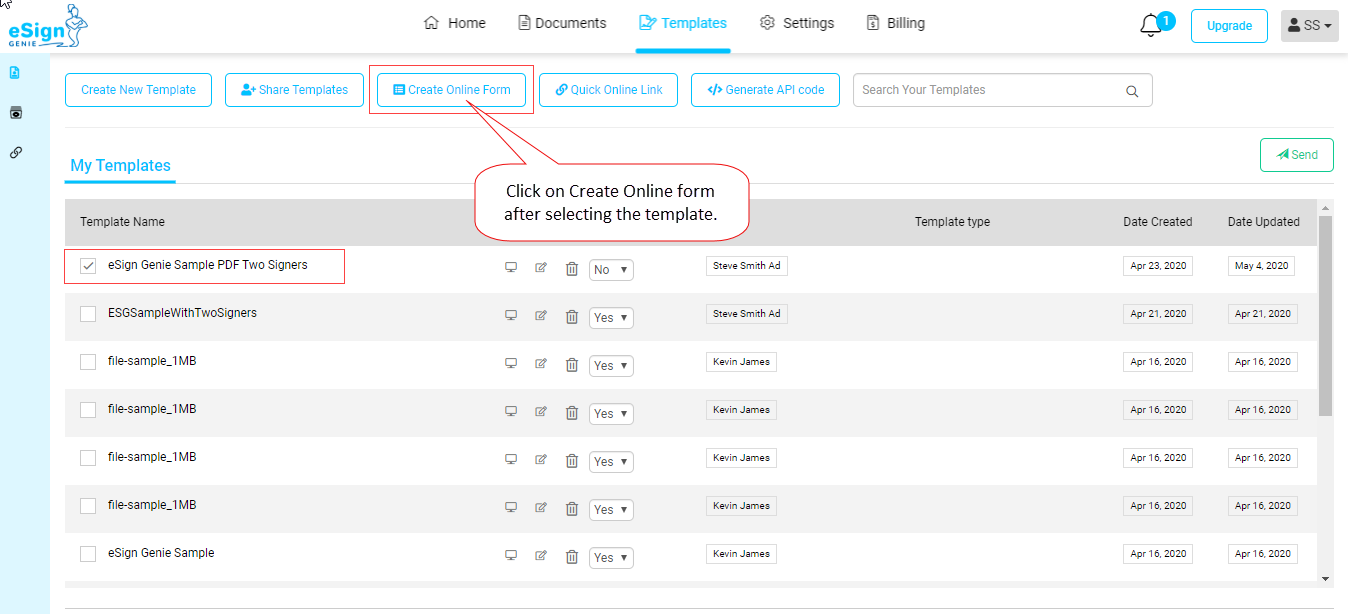
Task: Expand the SS user account menu
Action: [x=1310, y=26]
